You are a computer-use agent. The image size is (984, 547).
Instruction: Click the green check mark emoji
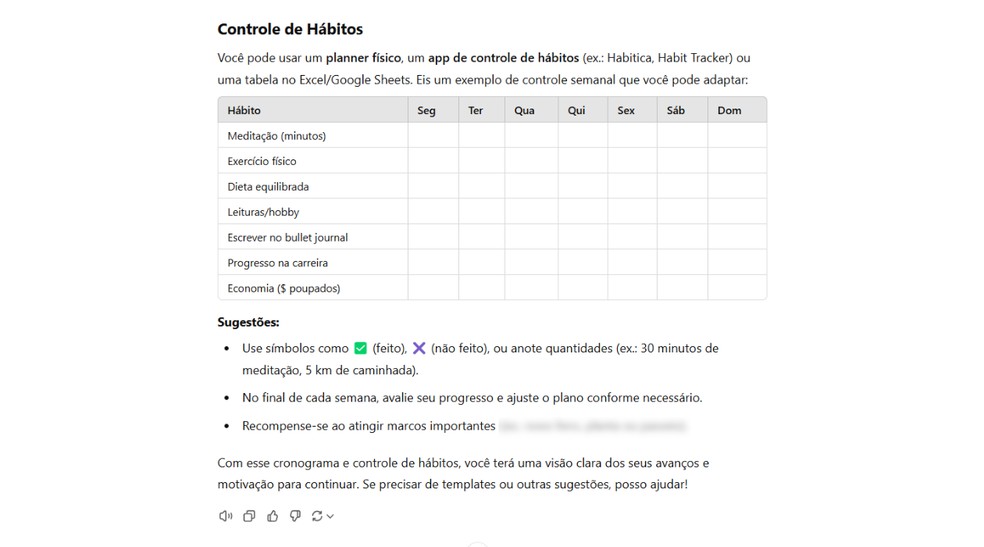[360, 348]
